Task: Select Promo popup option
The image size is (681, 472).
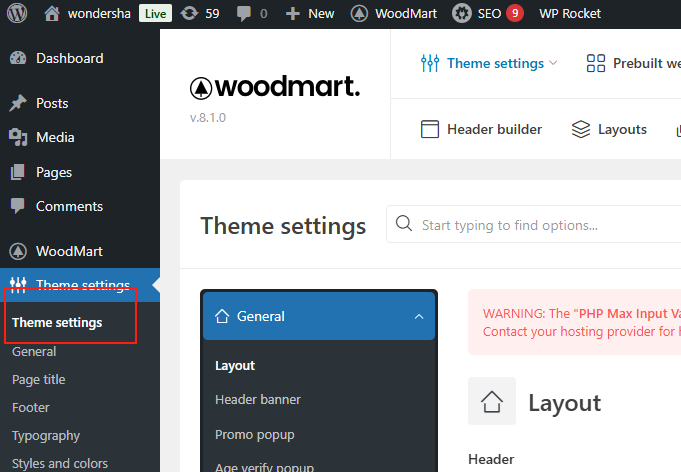Action: click(x=255, y=435)
